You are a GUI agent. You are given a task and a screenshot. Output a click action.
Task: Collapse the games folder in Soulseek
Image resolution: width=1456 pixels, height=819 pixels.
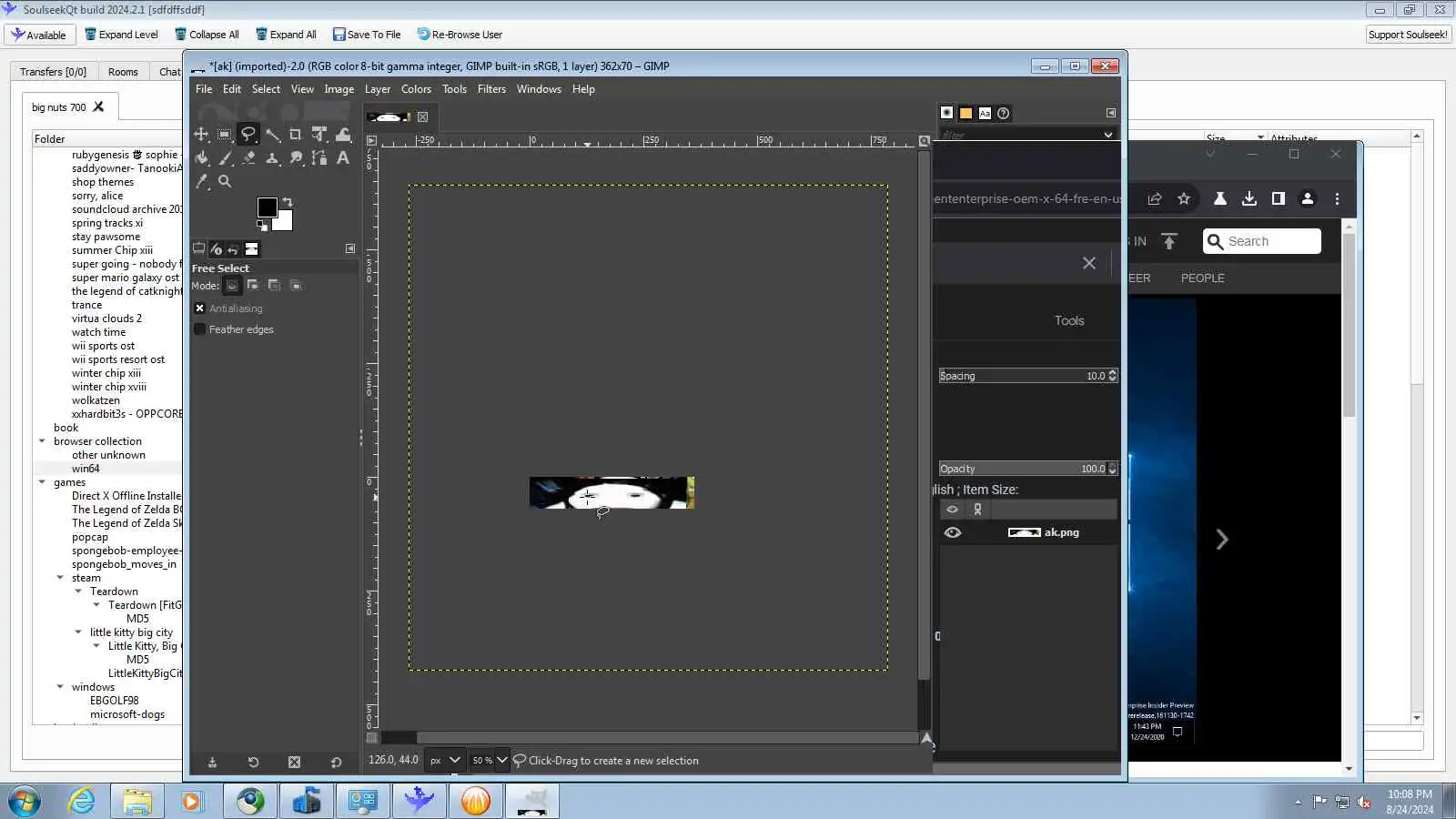42,482
